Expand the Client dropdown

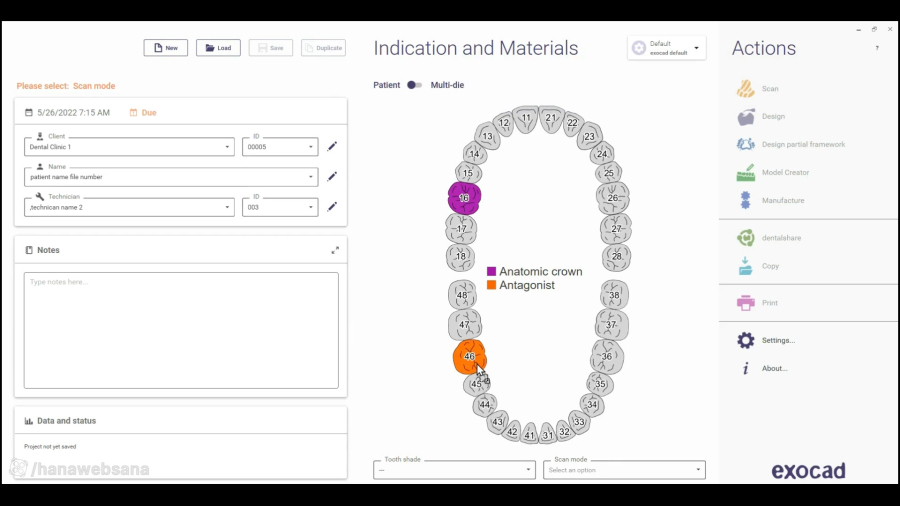pos(227,147)
